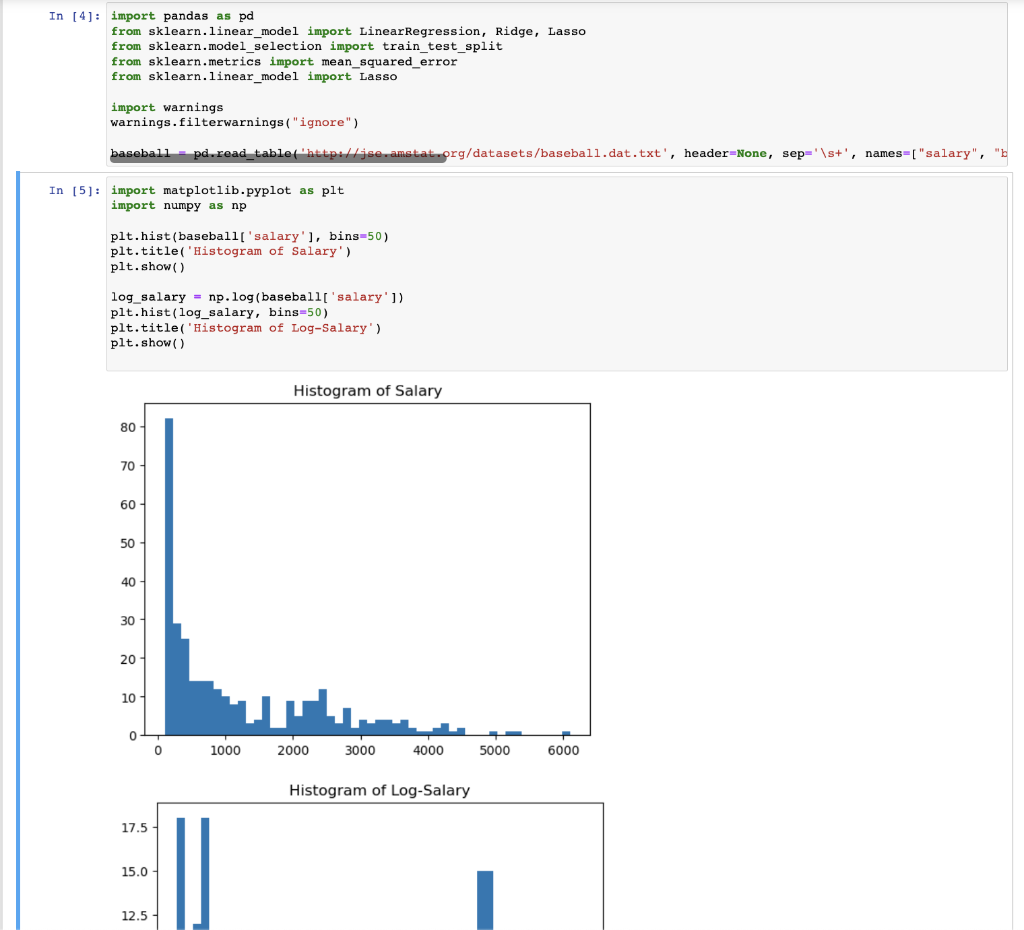
Task: Click the empty last line of cell 5
Action: [x=556, y=359]
